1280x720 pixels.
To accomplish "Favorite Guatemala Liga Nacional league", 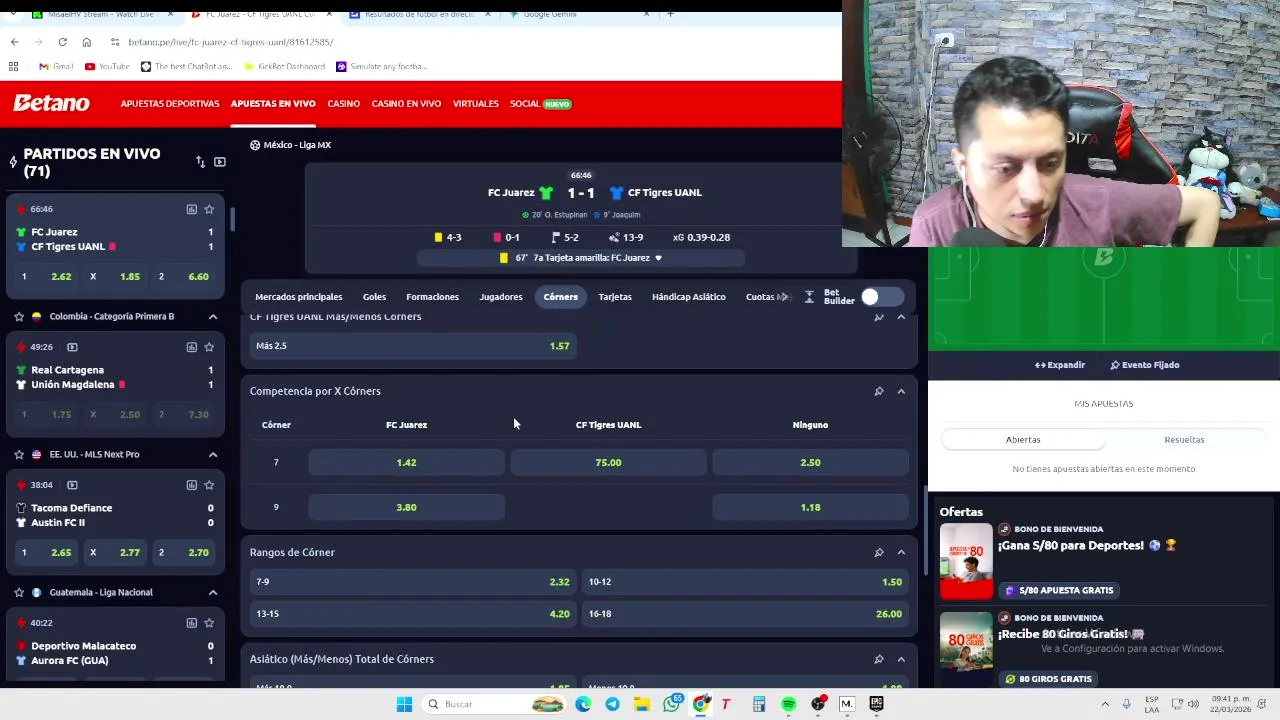I will 19,592.
